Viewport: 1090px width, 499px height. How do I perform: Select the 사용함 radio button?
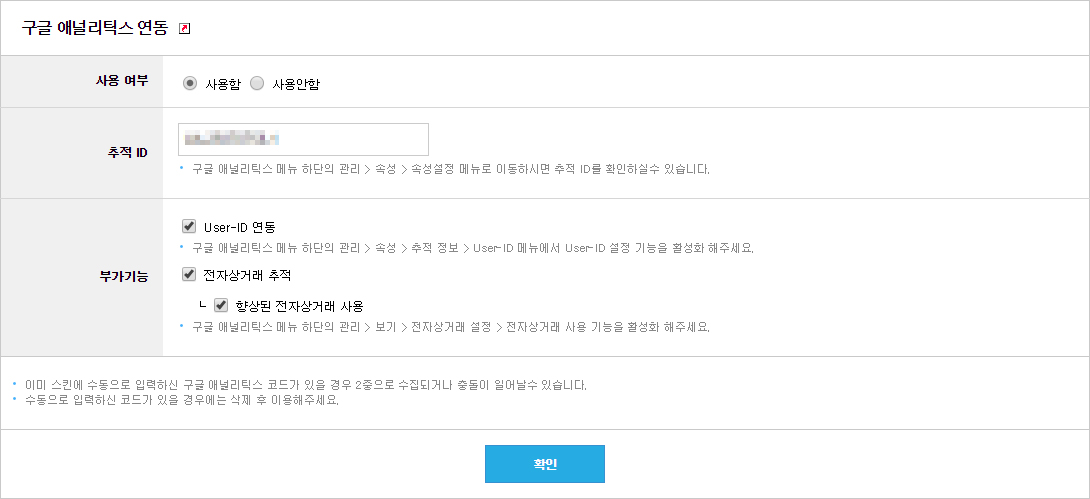pos(189,83)
